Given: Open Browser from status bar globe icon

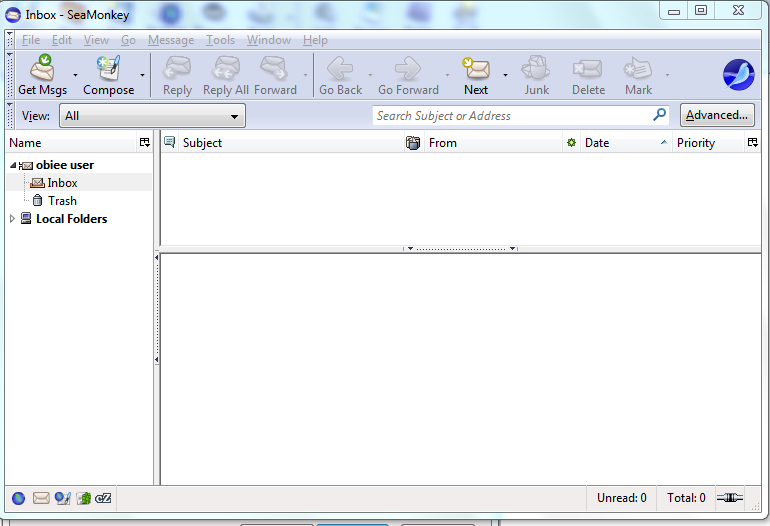Looking at the screenshot, I should (x=19, y=498).
